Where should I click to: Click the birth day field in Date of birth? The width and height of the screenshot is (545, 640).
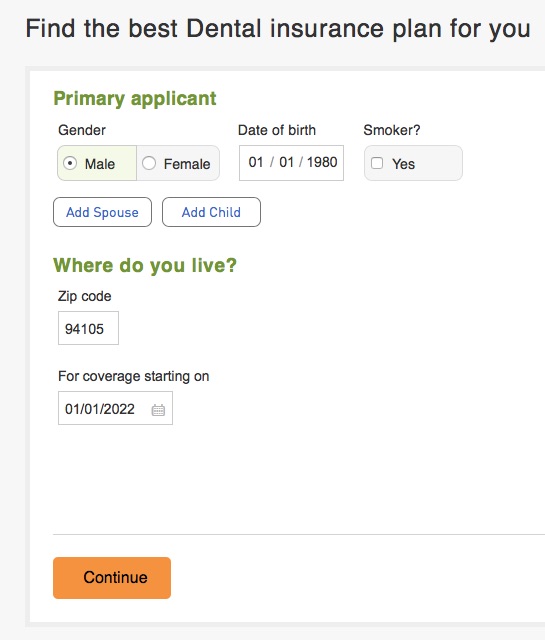click(286, 162)
